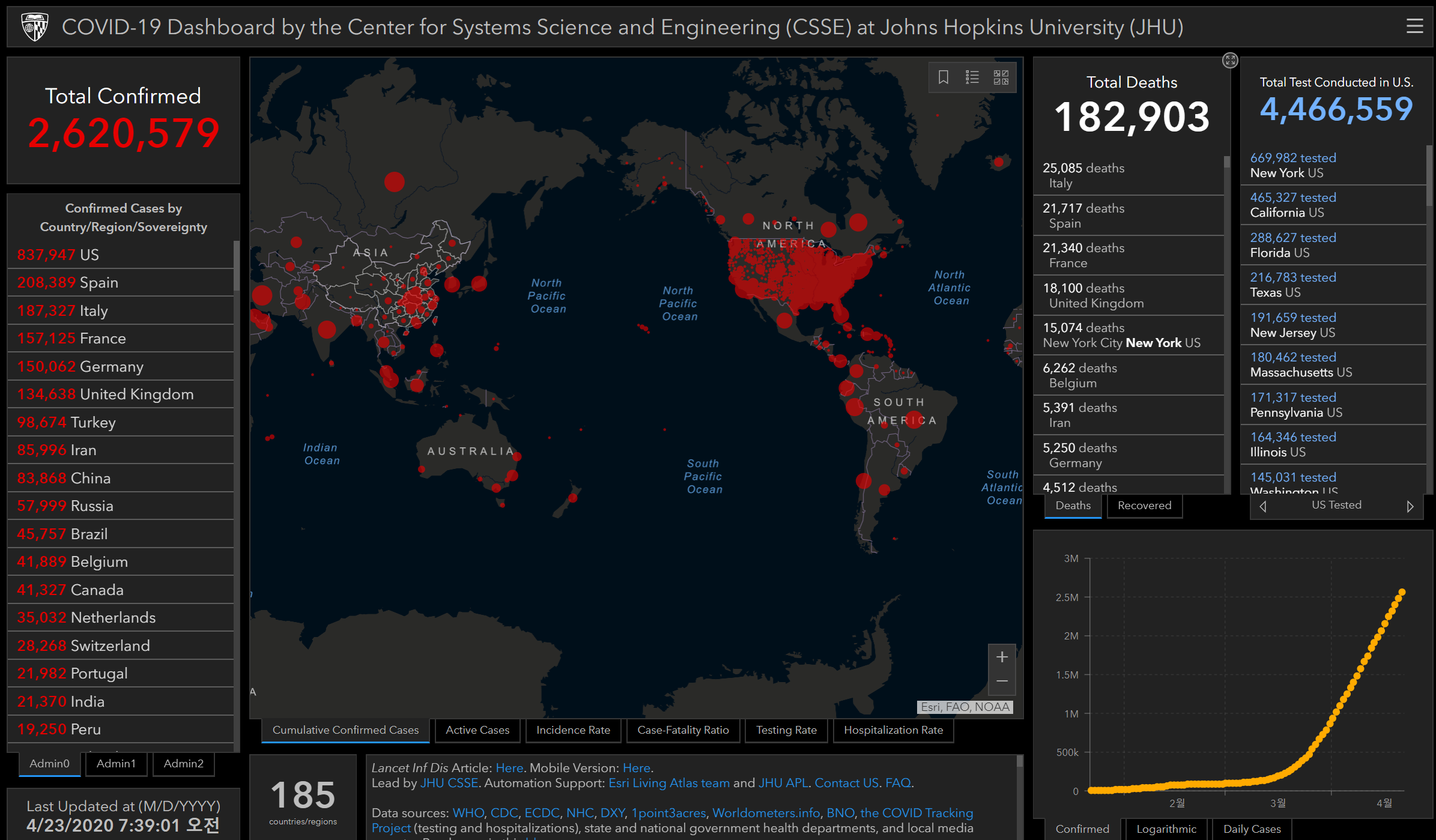This screenshot has height=840, width=1436.
Task: Switch to the Admin1 tab
Action: click(116, 764)
